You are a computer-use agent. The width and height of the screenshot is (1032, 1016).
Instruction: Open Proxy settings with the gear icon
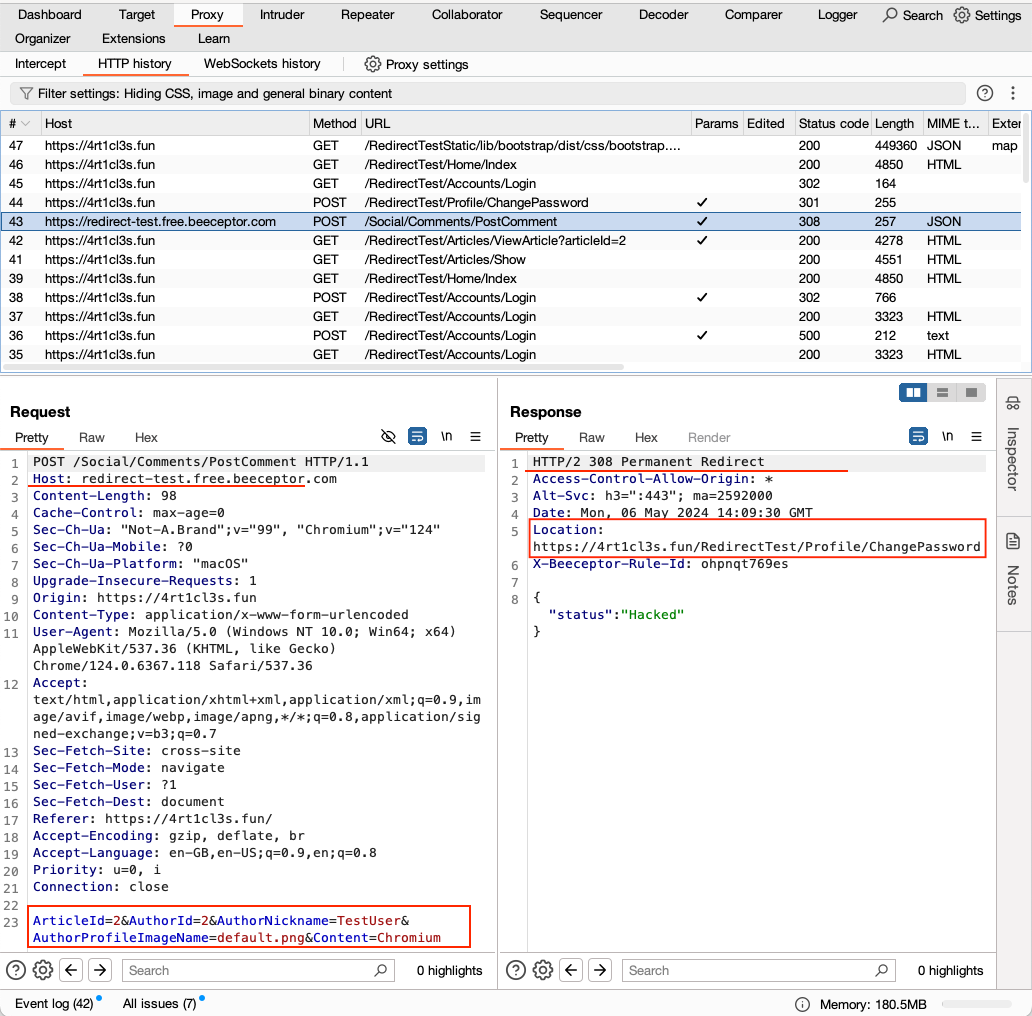click(x=371, y=63)
